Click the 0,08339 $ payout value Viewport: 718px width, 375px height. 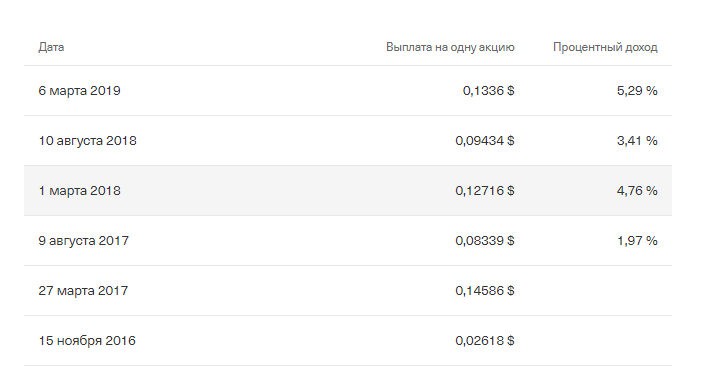[485, 240]
